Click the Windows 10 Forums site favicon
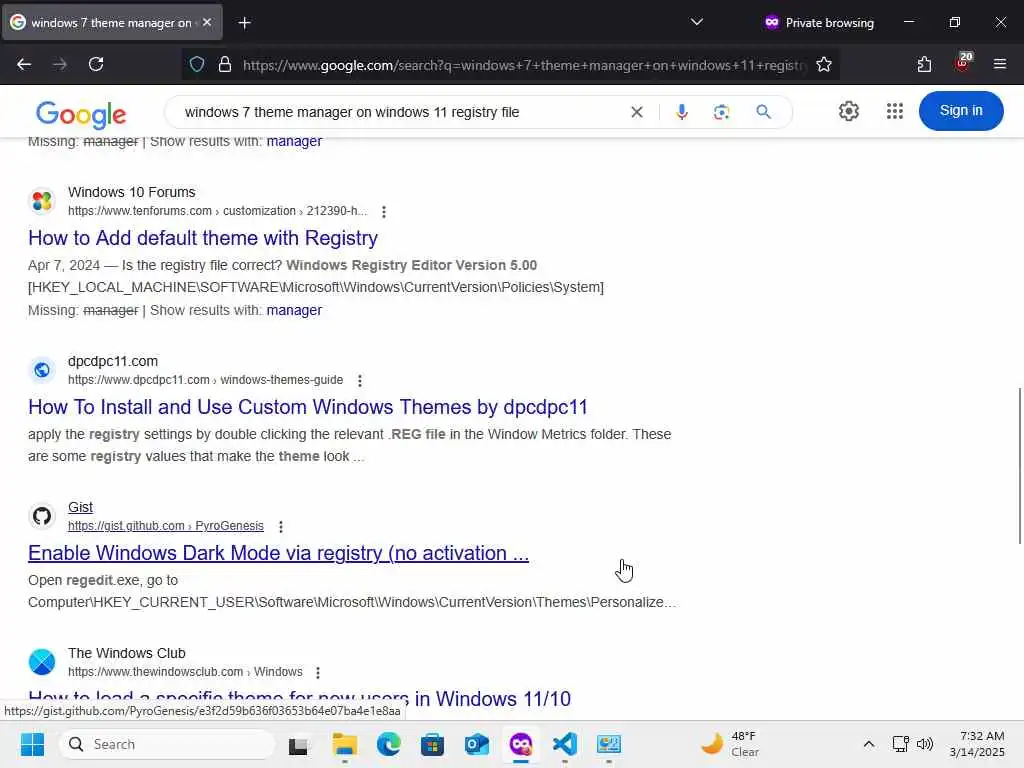This screenshot has height=768, width=1024. pos(42,201)
